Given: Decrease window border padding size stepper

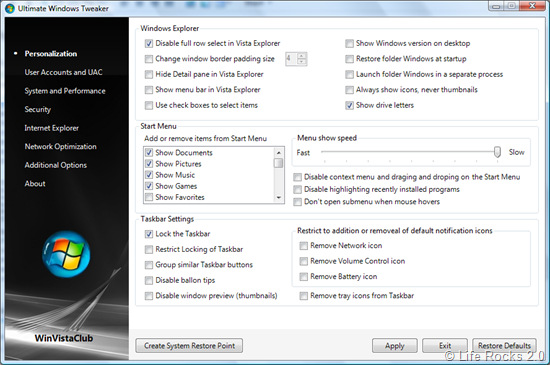Looking at the screenshot, I should pyautogui.click(x=301, y=62).
